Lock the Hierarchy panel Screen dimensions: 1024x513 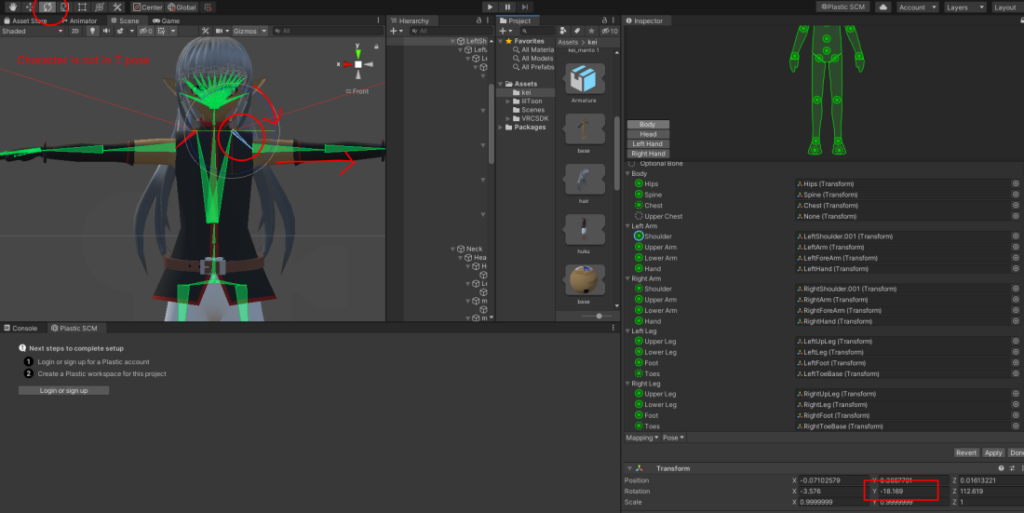479,21
